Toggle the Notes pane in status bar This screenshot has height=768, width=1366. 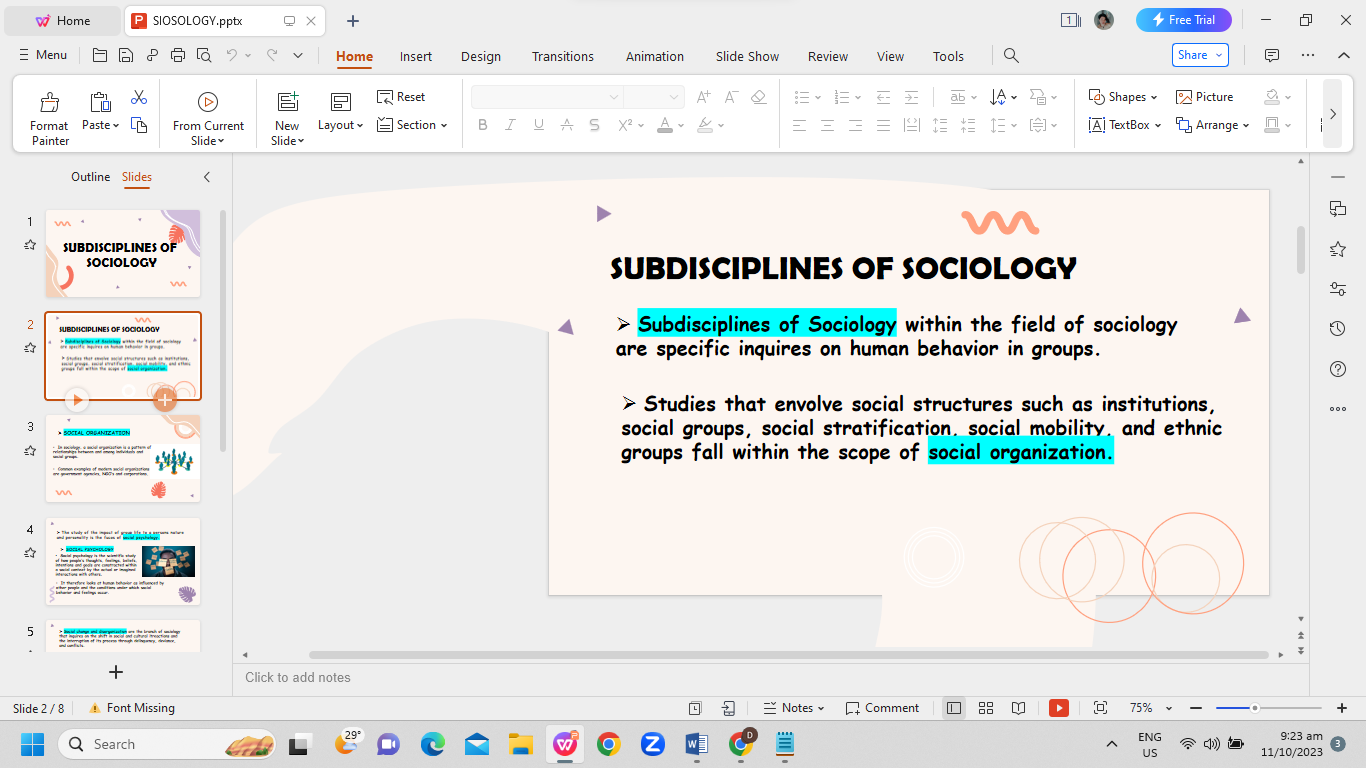[794, 708]
